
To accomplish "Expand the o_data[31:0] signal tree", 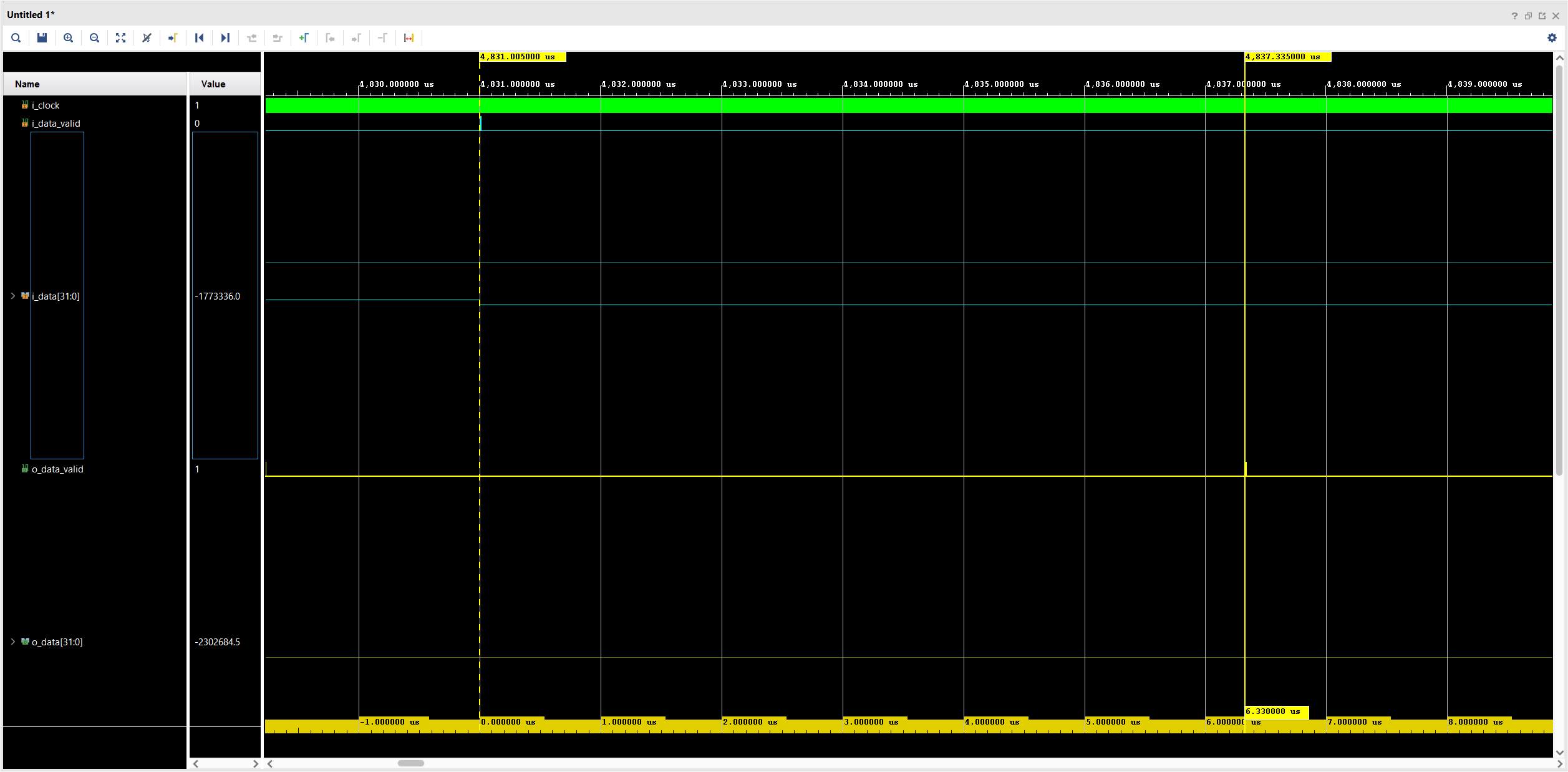I will pyautogui.click(x=13, y=642).
